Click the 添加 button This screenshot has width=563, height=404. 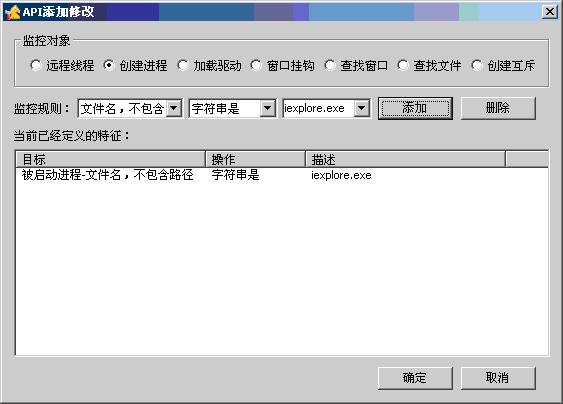(x=415, y=108)
